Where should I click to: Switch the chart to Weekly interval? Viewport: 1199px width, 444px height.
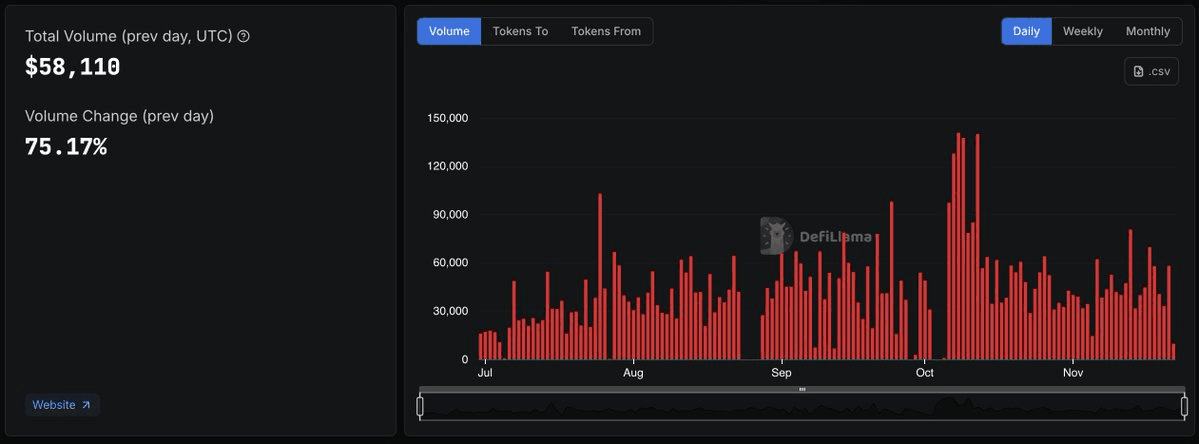click(1082, 31)
